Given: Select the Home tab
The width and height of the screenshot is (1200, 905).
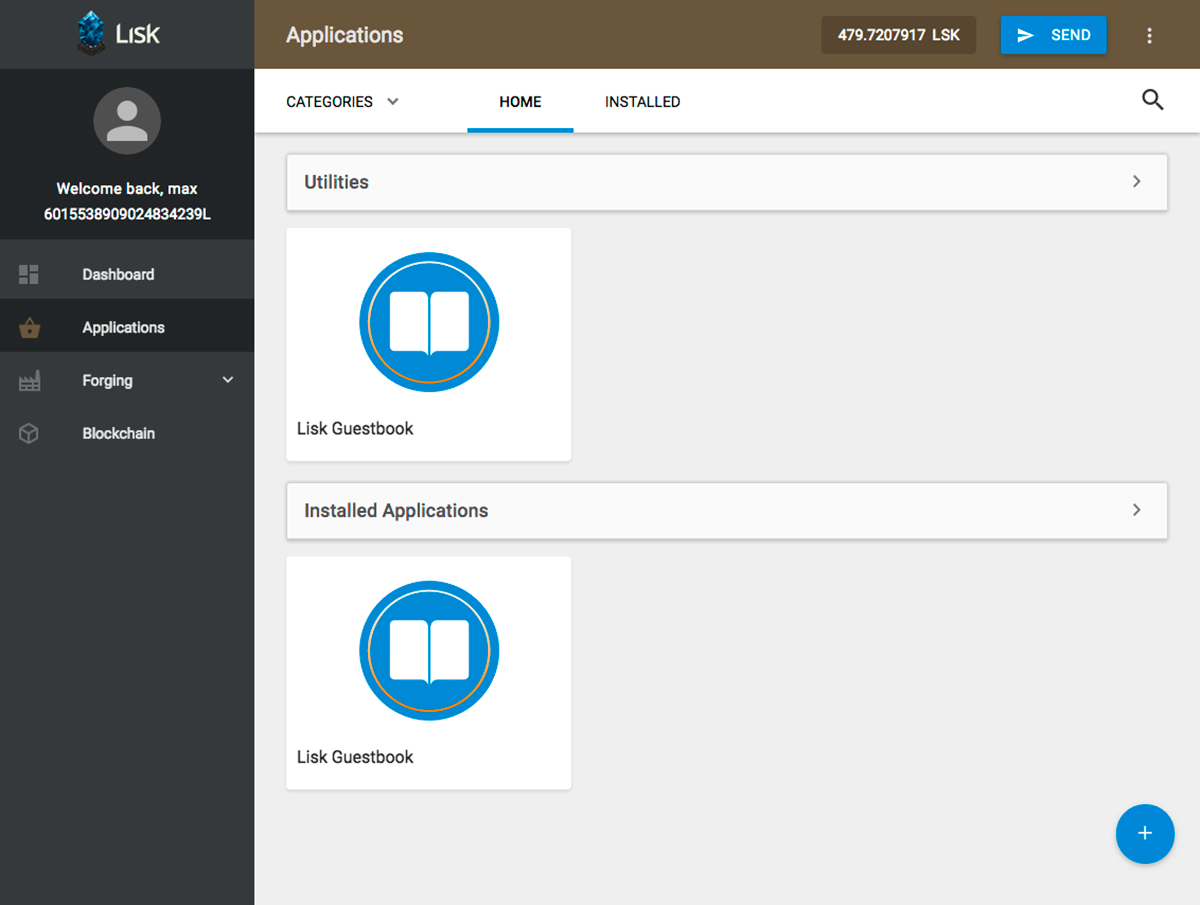Looking at the screenshot, I should pos(520,102).
